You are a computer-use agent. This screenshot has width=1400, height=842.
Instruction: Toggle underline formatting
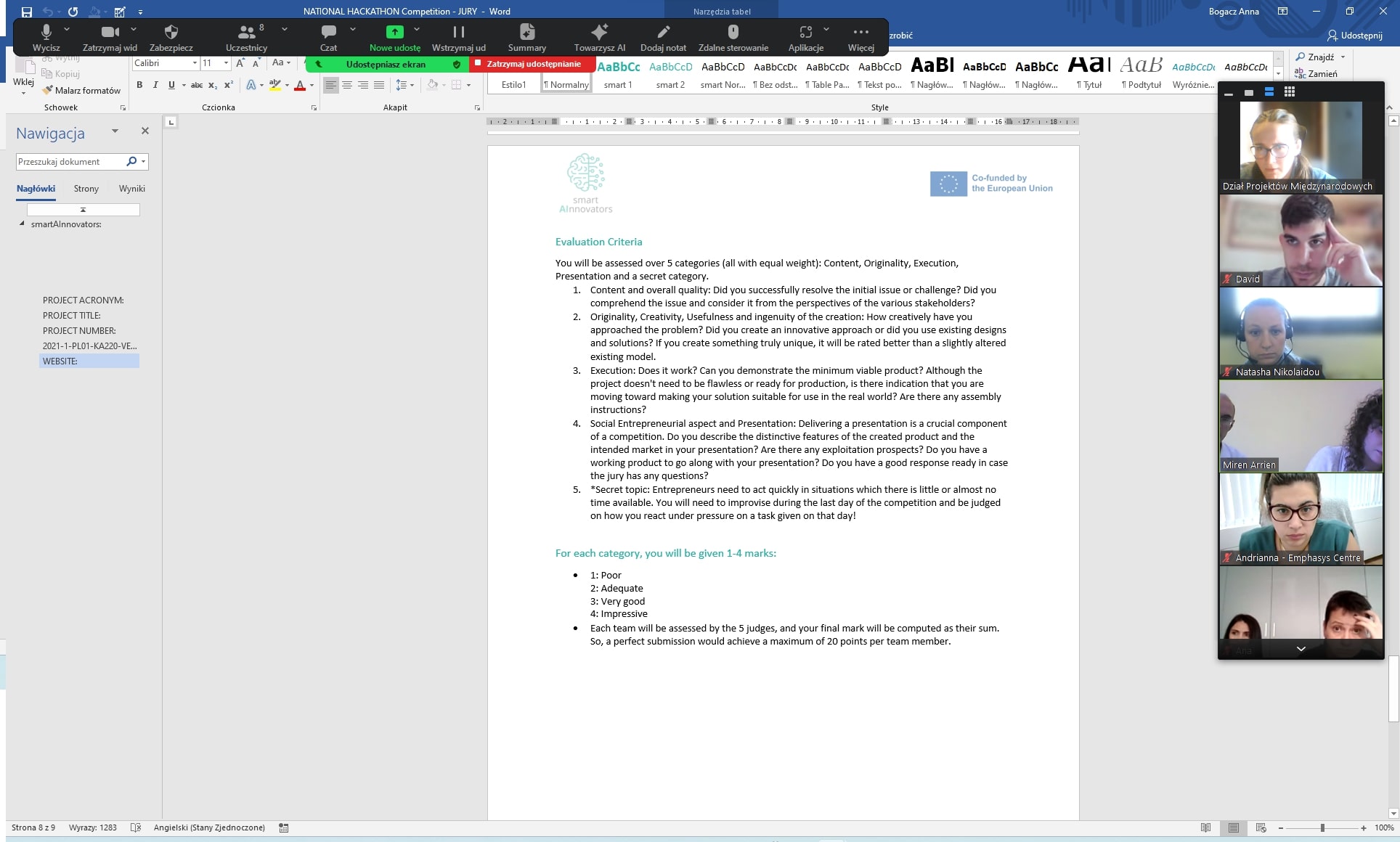click(171, 85)
